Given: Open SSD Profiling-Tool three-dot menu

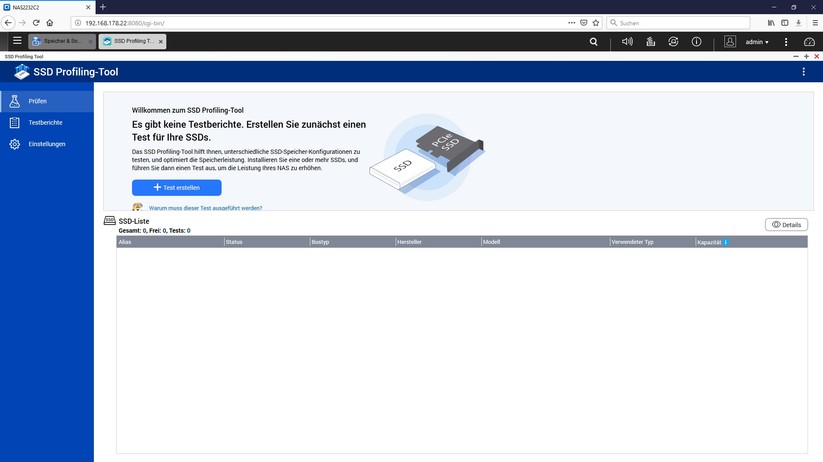Looking at the screenshot, I should point(803,72).
